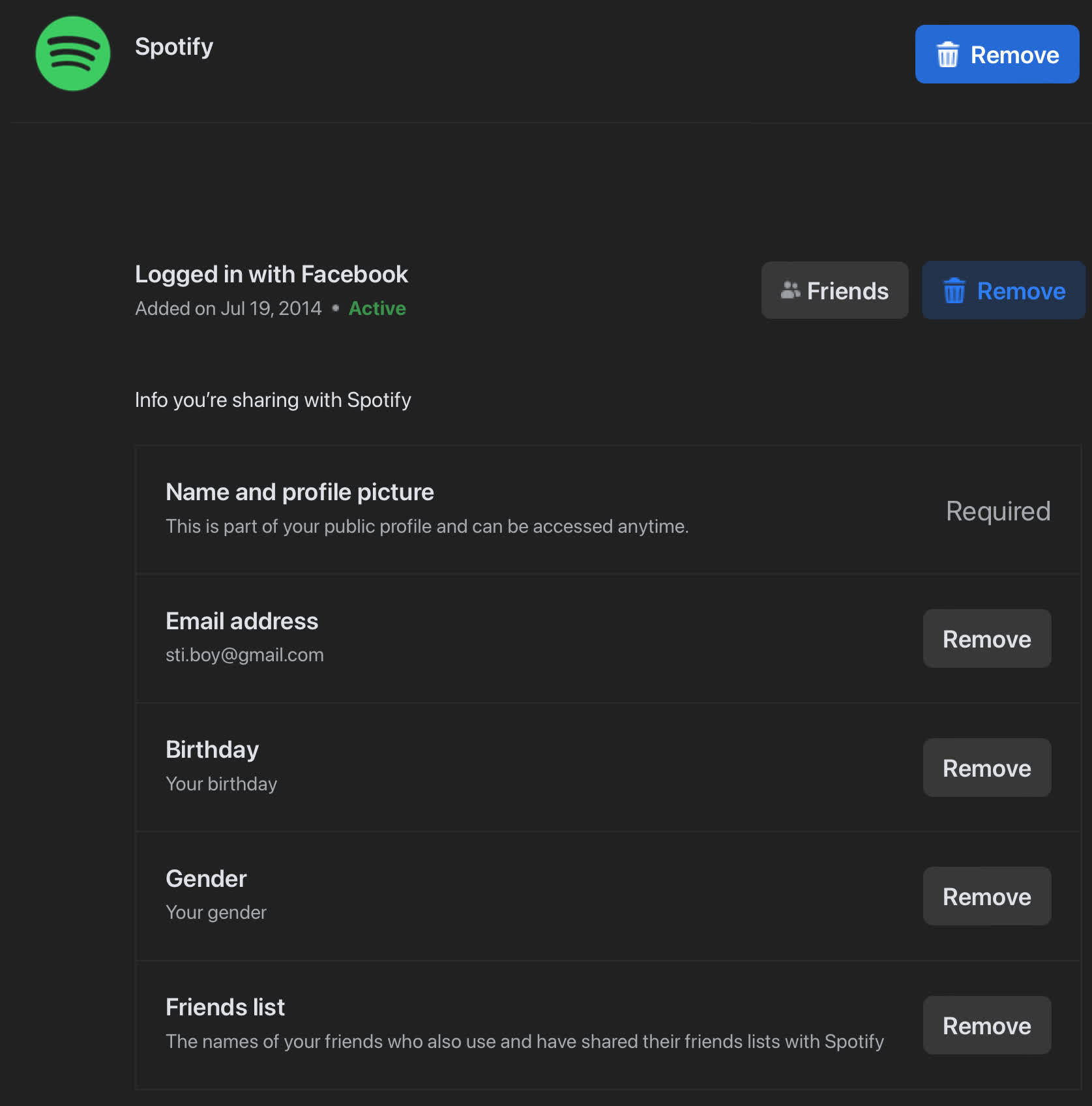Click the sti.boy@gmail.com email text
The height and width of the screenshot is (1106, 1092).
pos(244,655)
